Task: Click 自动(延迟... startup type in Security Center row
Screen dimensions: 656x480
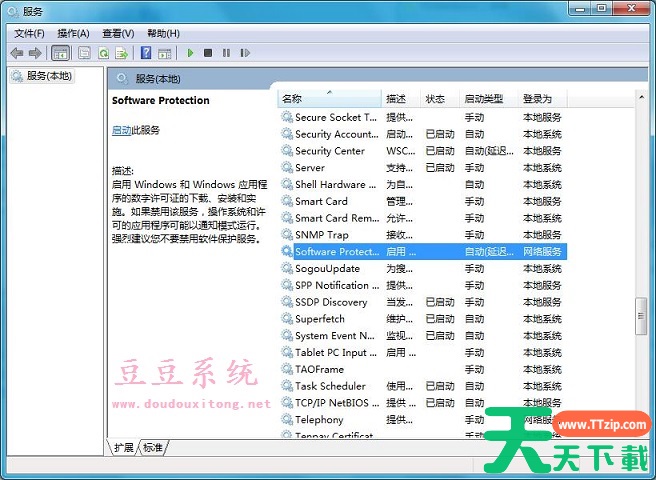Action: pyautogui.click(x=489, y=151)
